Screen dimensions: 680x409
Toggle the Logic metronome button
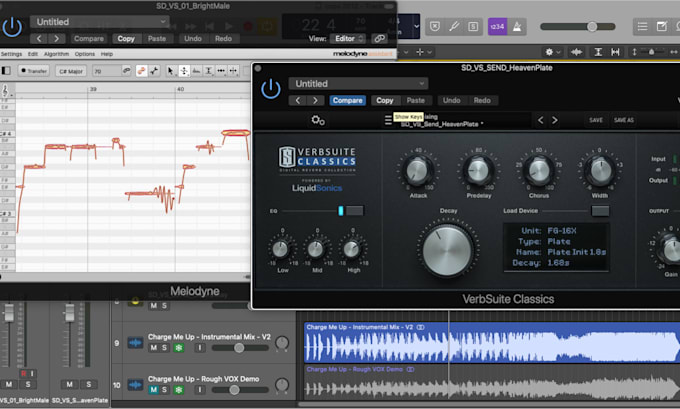pyautogui.click(x=517, y=26)
